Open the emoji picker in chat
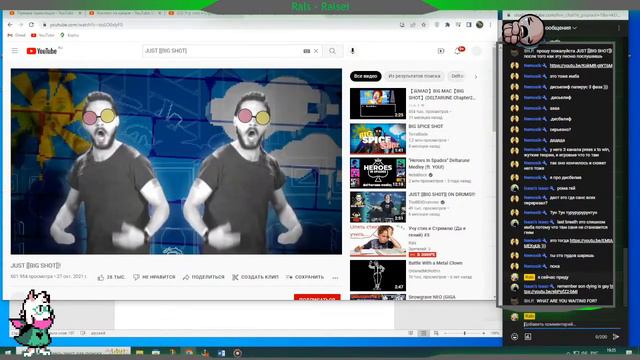Screen dimensions: 640x360 (x=514, y=337)
